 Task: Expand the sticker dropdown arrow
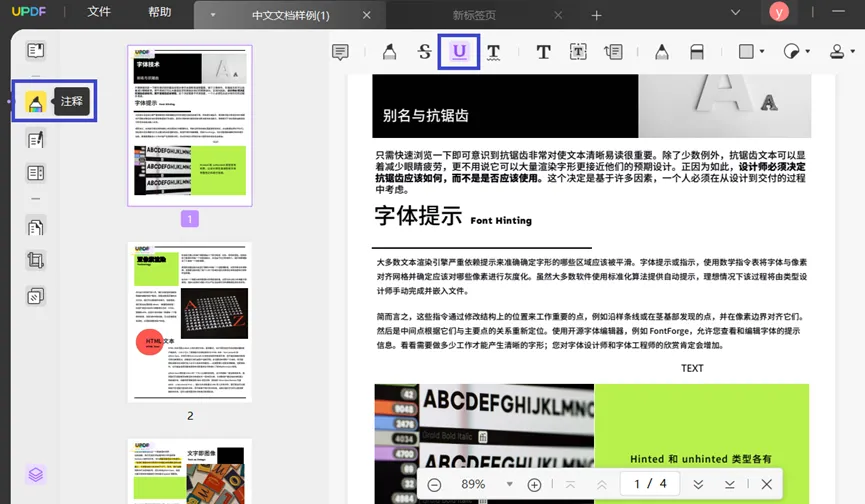808,51
